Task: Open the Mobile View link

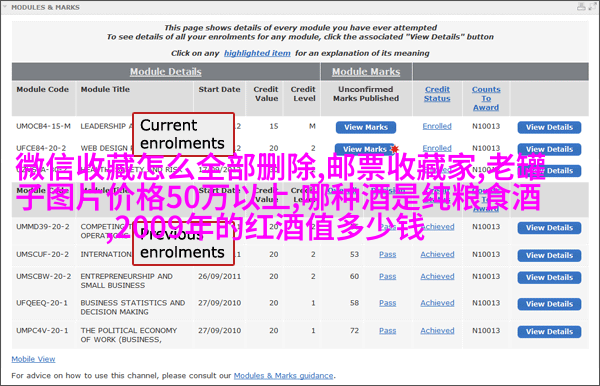Action: (x=33, y=359)
